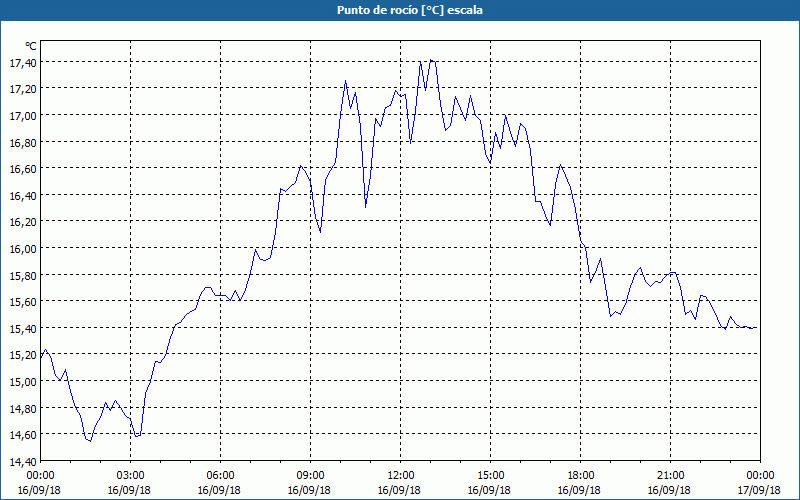Click the 03:00 time axis label
Viewport: 800px width, 500px height.
point(131,476)
